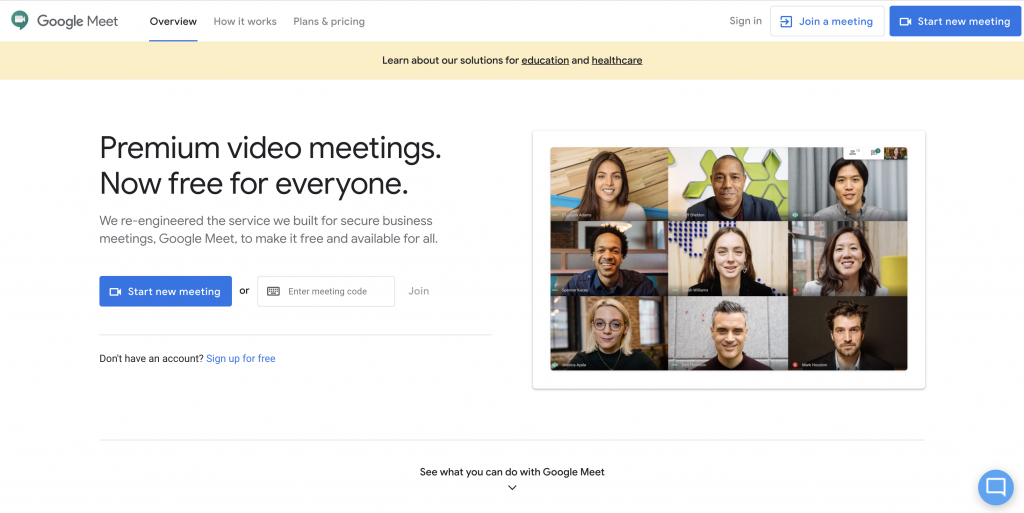Click the Don't have an account? text

(x=152, y=358)
